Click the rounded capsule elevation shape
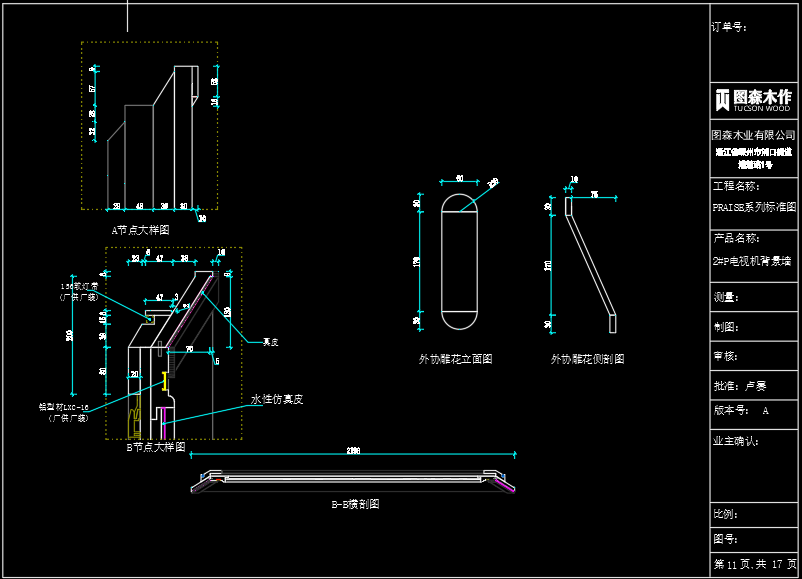This screenshot has width=802, height=579. [x=460, y=262]
